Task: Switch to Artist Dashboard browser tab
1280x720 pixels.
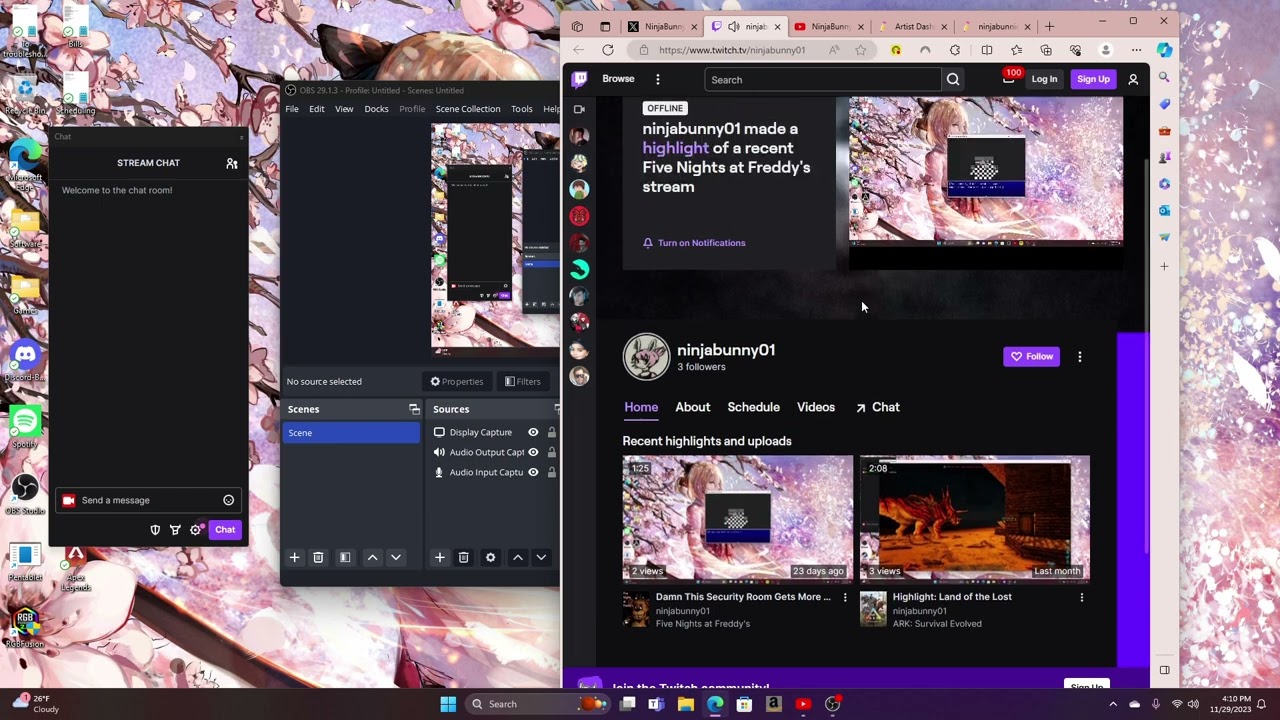Action: point(913,26)
